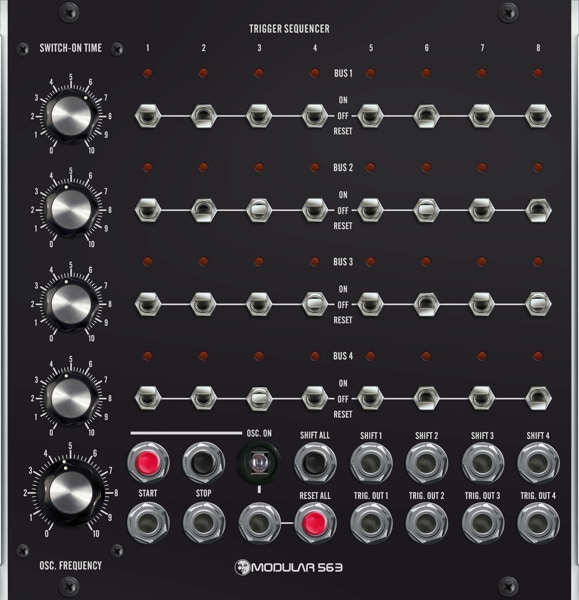Click the TRIG. OUT 4 jack
Screen dimensions: 579x600
[538, 523]
